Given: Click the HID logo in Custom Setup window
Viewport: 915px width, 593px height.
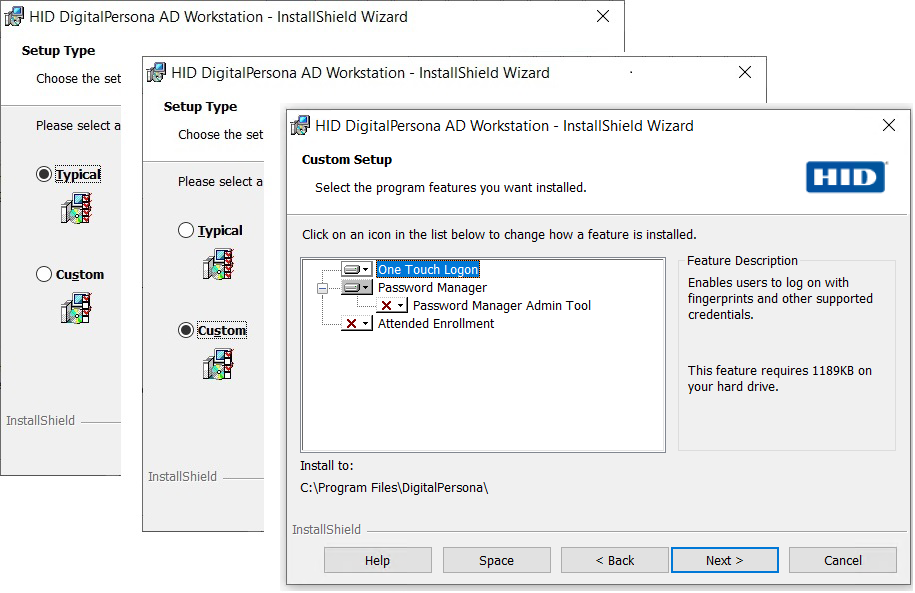Looking at the screenshot, I should (x=846, y=177).
